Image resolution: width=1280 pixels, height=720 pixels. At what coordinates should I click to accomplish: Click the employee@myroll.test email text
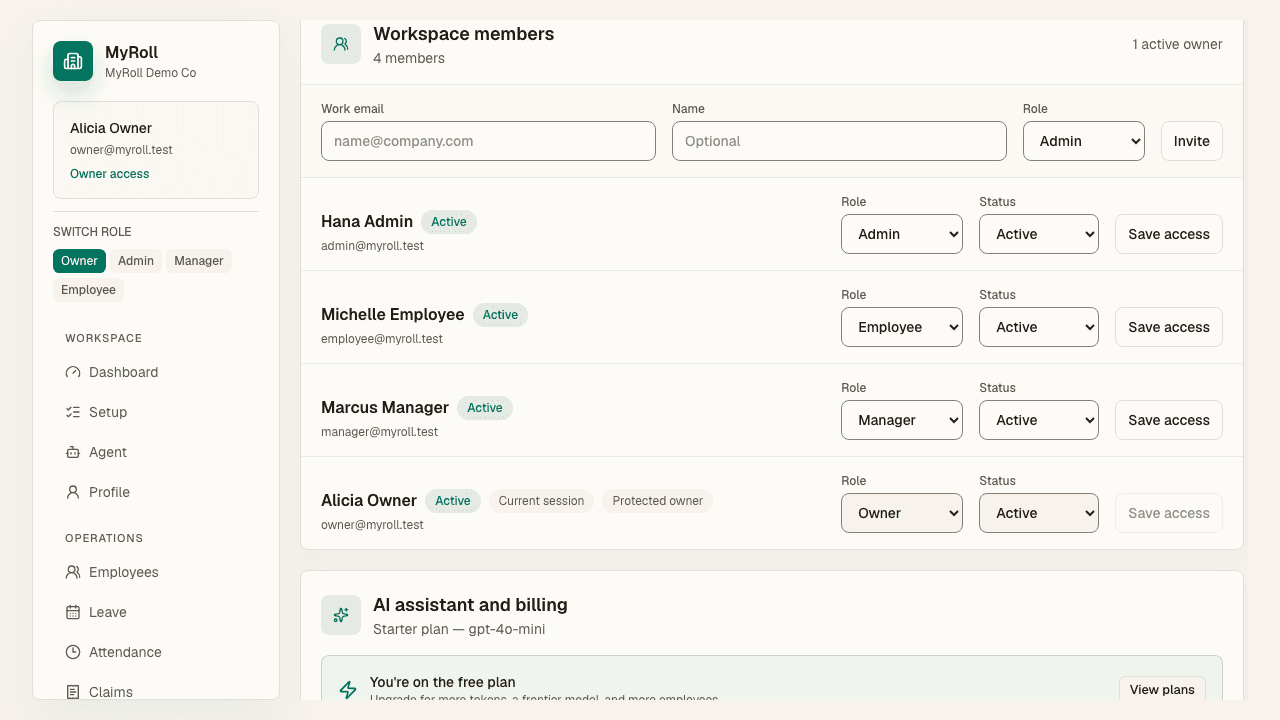[x=382, y=339]
